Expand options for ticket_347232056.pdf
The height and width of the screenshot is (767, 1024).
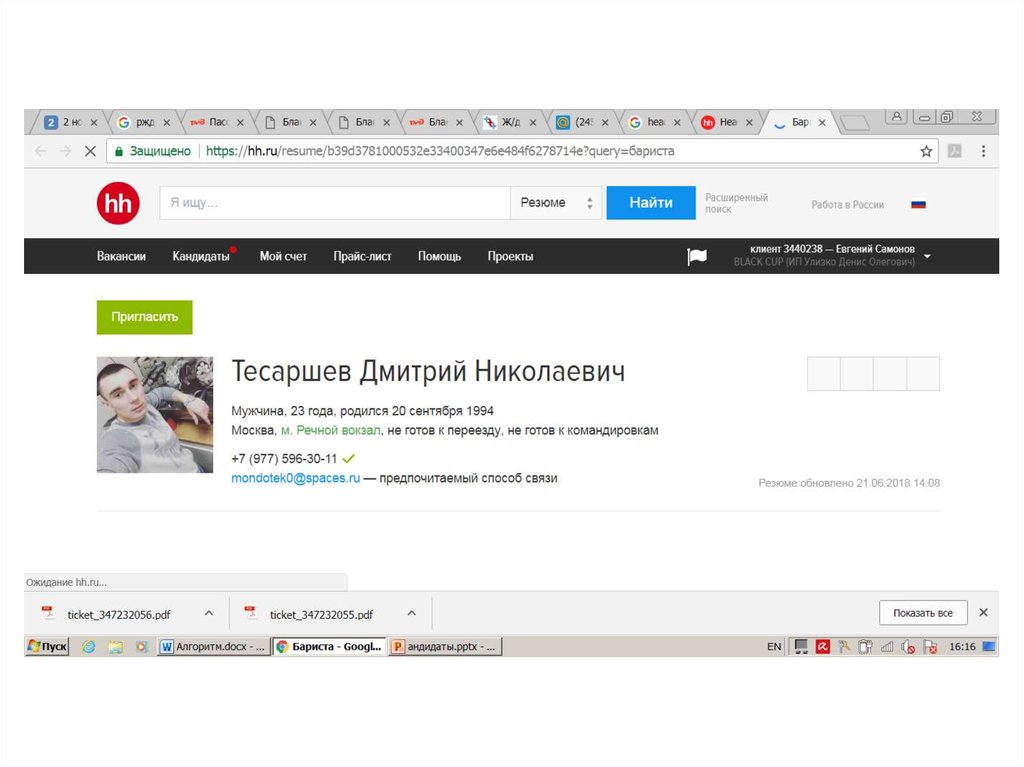coord(209,613)
